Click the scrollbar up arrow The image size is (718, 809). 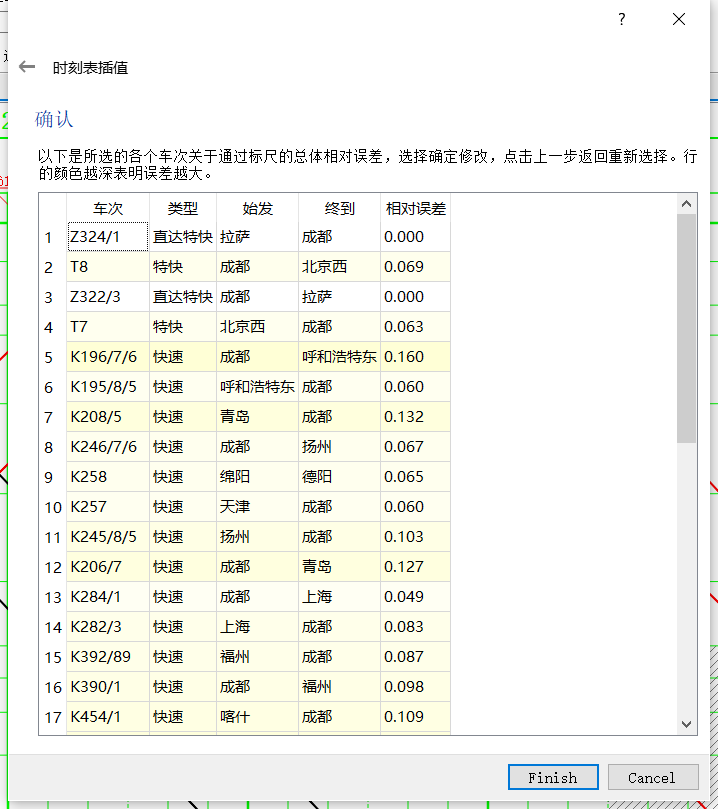pos(687,204)
